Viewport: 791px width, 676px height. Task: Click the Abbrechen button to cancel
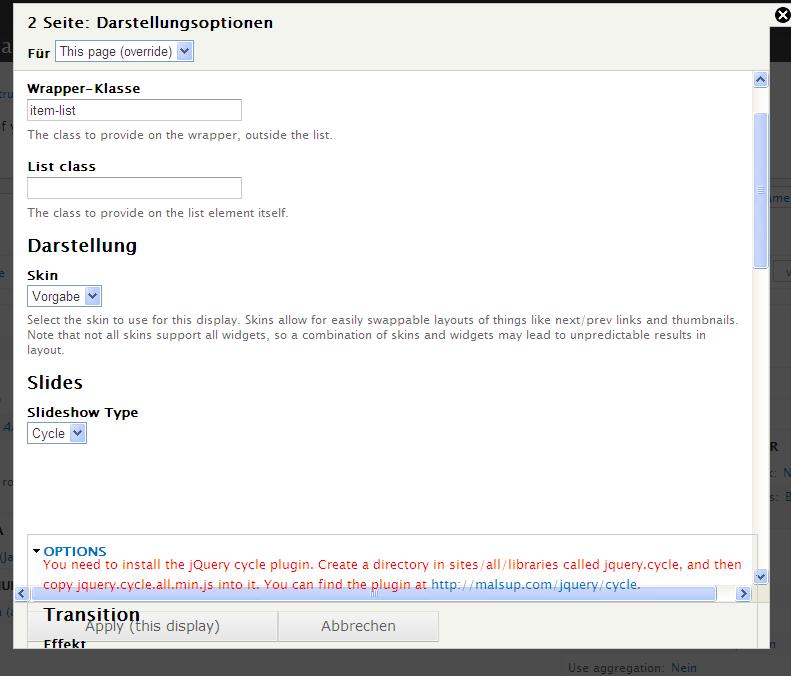point(358,626)
